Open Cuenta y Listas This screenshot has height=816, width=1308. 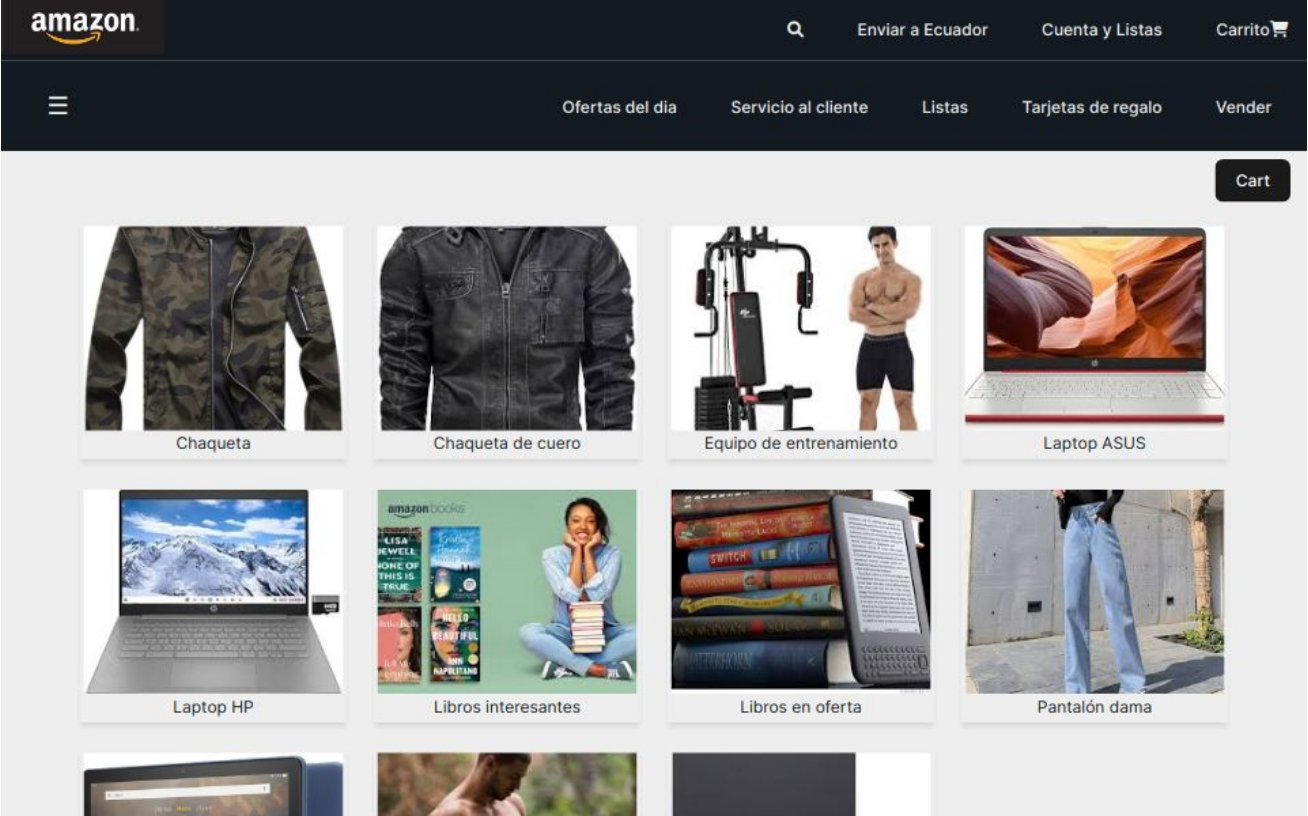pyautogui.click(x=1100, y=30)
